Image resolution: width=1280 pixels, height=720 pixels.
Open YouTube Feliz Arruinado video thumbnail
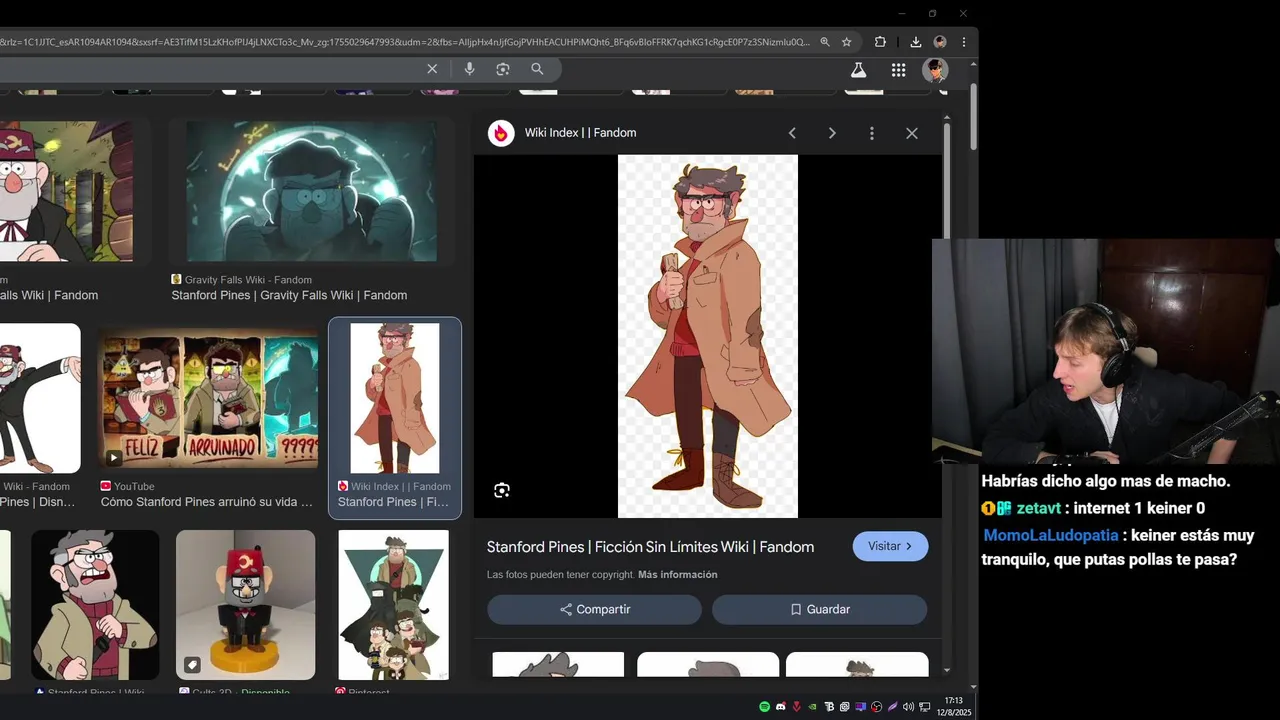(208, 398)
